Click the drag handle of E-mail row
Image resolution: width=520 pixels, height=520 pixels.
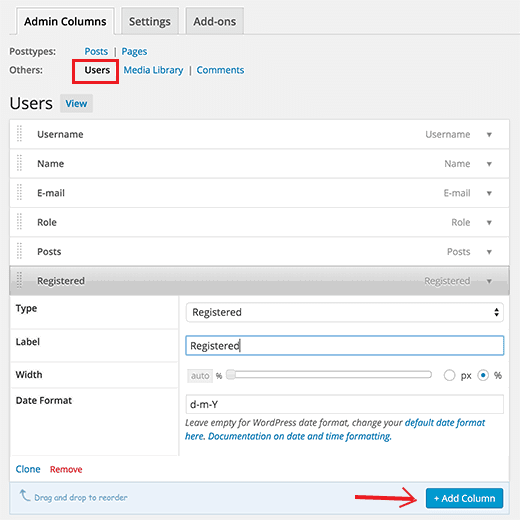19,192
